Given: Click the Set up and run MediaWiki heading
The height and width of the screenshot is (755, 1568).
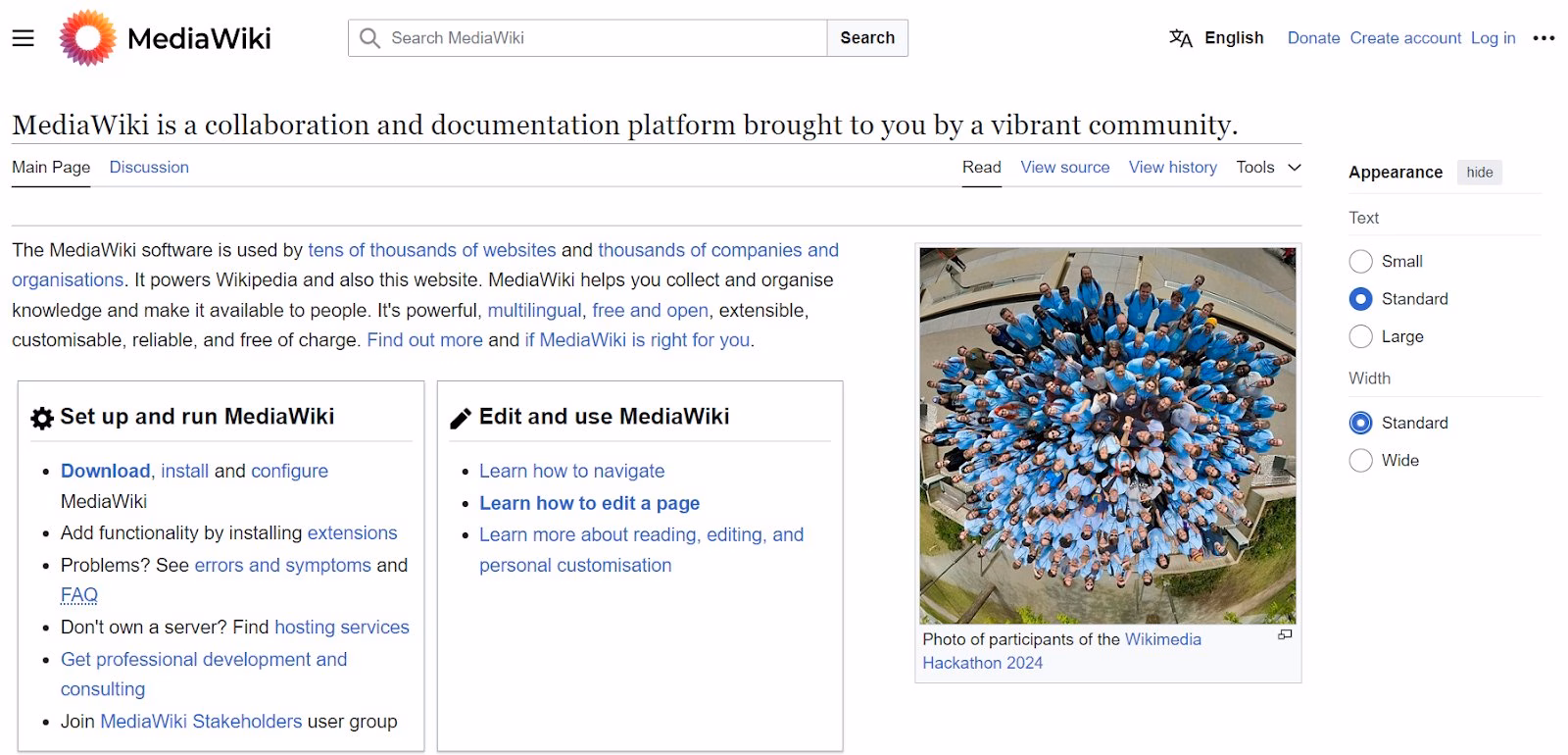Looking at the screenshot, I should pyautogui.click(x=197, y=417).
